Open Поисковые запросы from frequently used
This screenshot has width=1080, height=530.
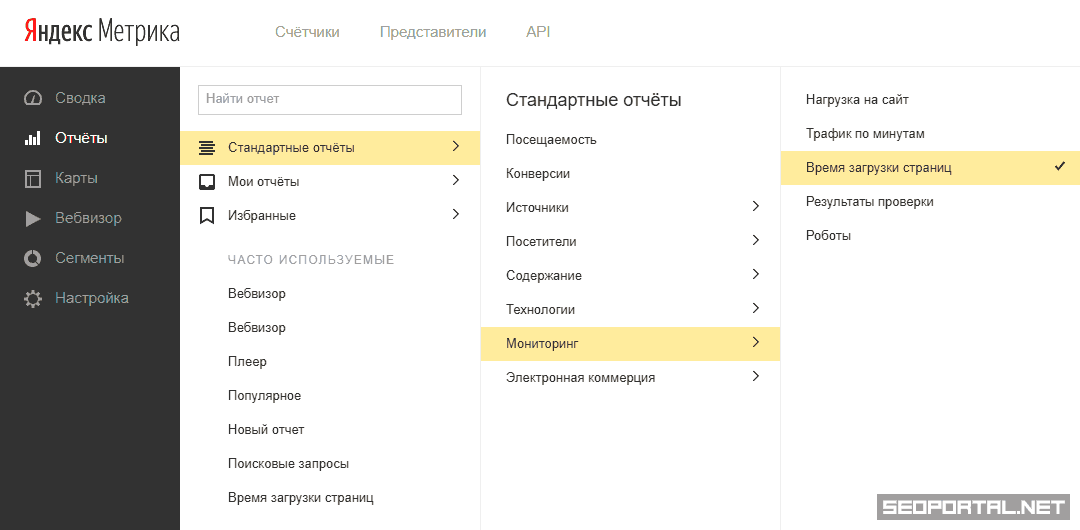pos(288,464)
